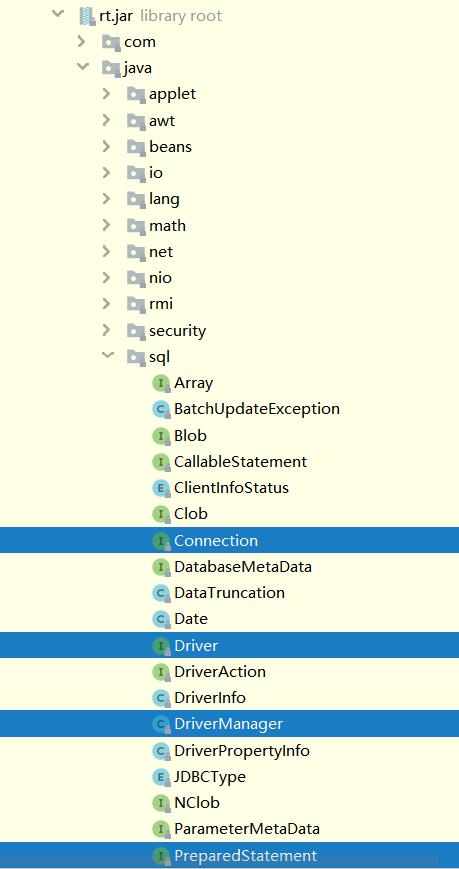Viewport: 459px width, 869px height.
Task: Select the DriverInfo class row
Action: (230, 697)
